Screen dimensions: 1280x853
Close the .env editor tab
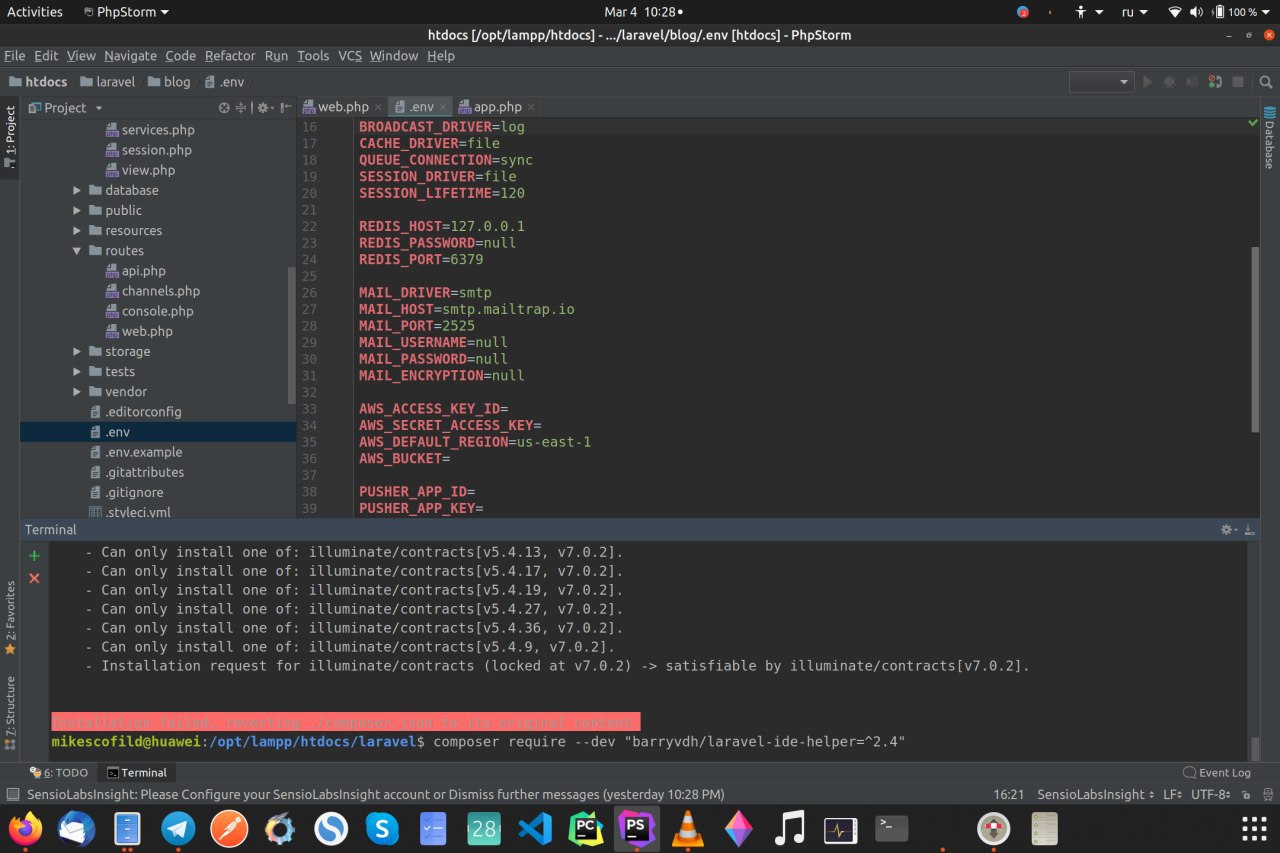(x=443, y=107)
